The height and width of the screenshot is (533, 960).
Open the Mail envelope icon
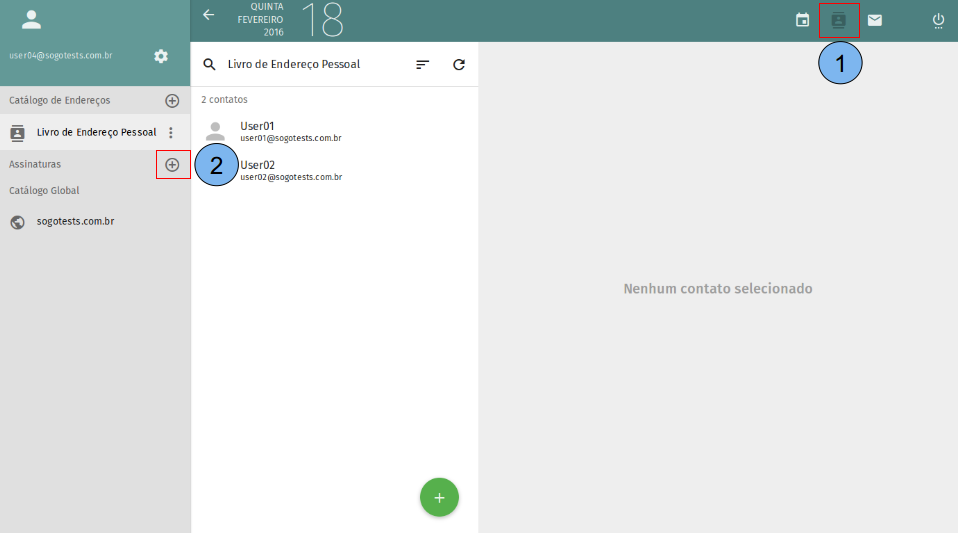pyautogui.click(x=875, y=20)
